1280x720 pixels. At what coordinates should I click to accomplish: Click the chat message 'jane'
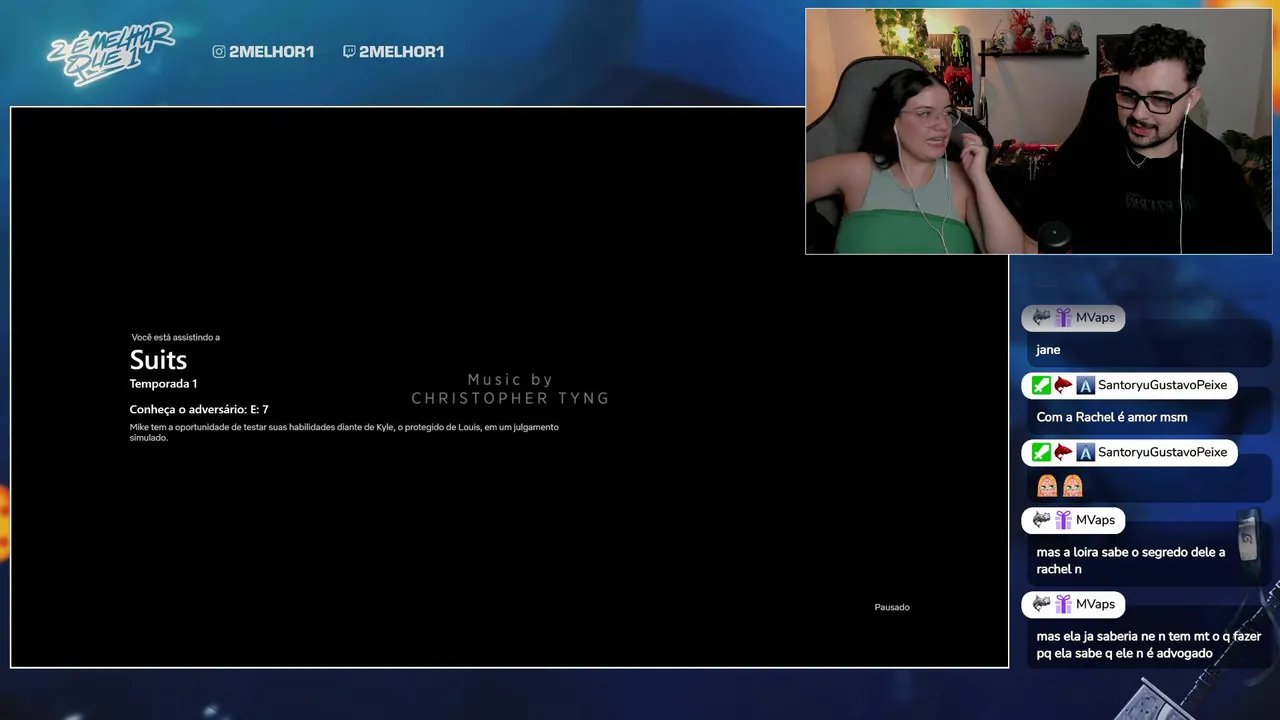(x=1048, y=350)
